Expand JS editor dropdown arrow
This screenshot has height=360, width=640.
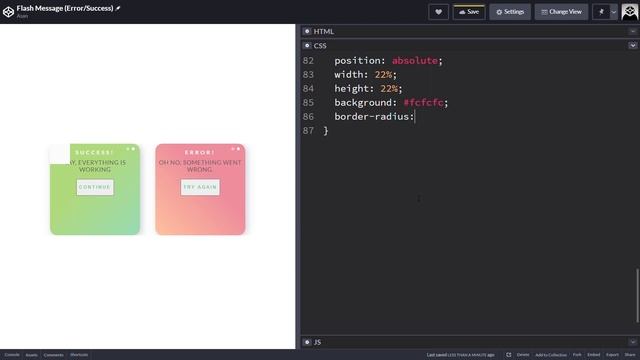633,342
